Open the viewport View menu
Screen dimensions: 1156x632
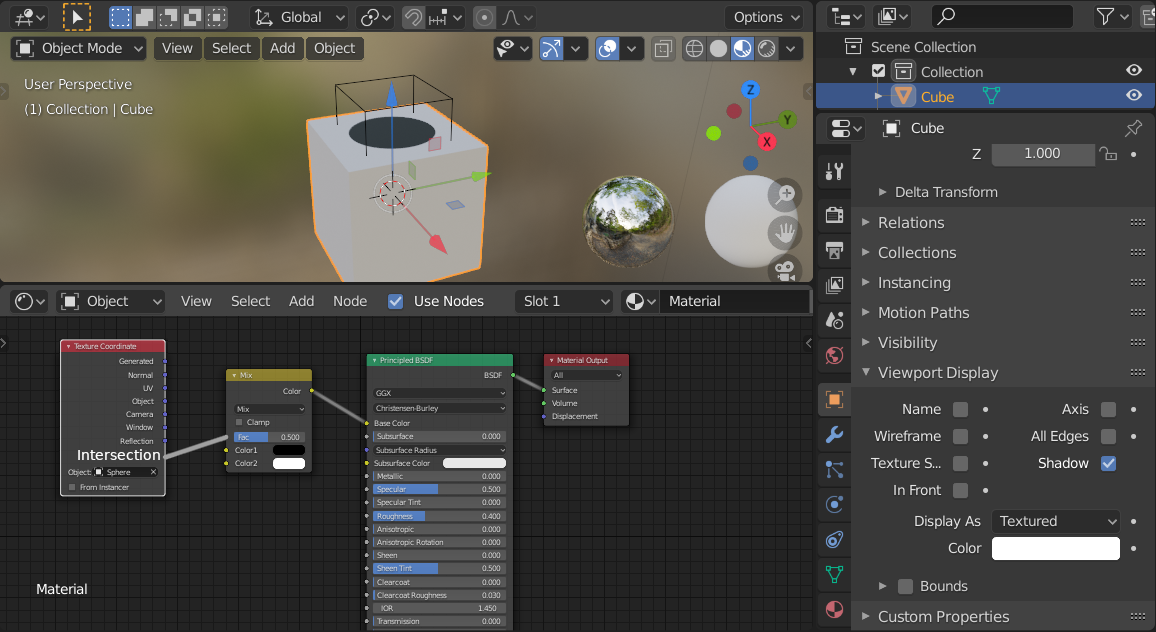point(177,49)
